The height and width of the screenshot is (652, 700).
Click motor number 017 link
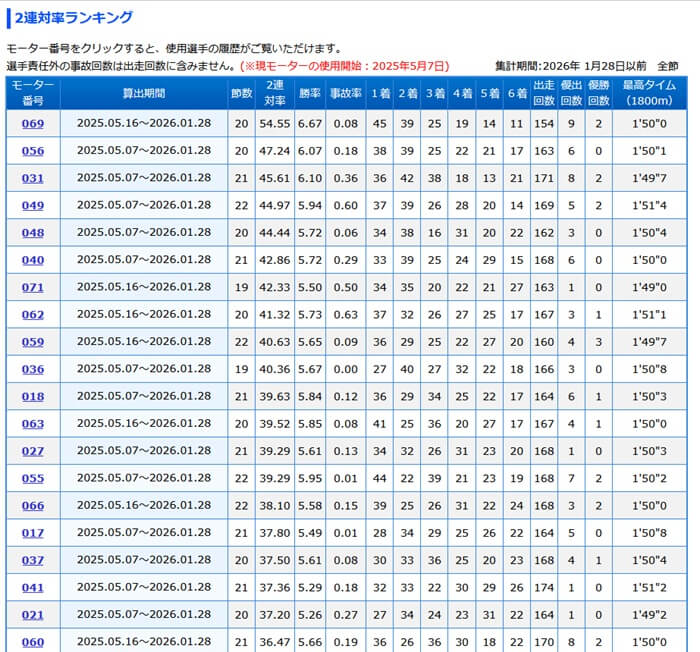pos(33,533)
